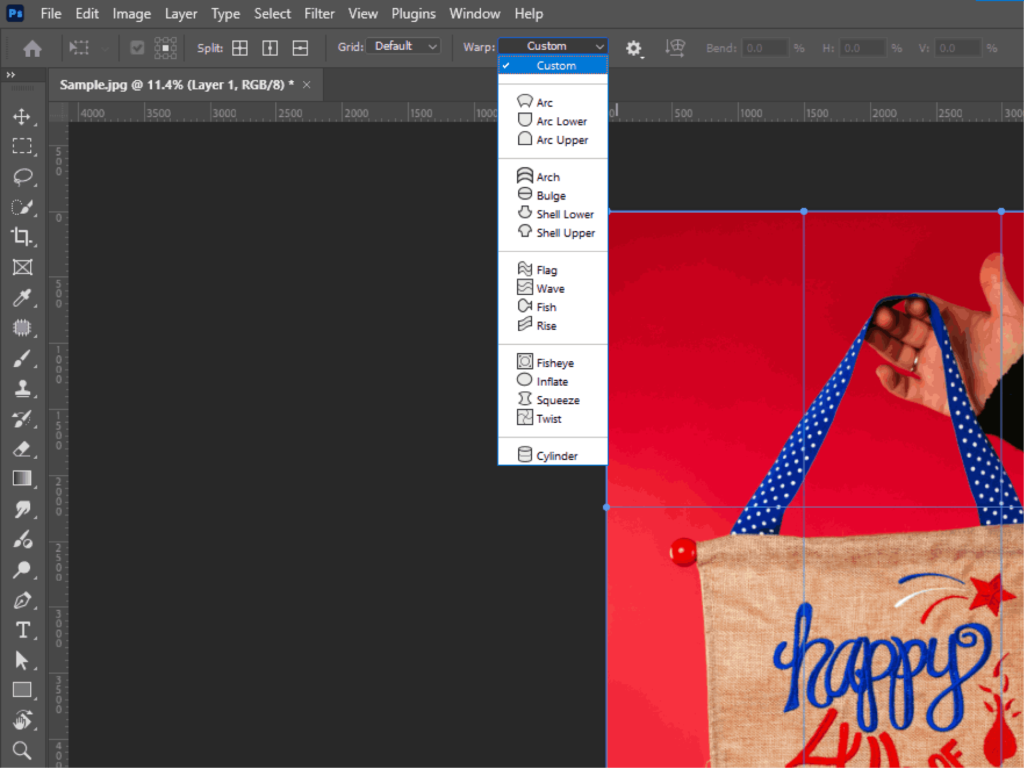Screen dimensions: 1024x768
Task: Select the Eyedropper tool
Action: [22, 298]
